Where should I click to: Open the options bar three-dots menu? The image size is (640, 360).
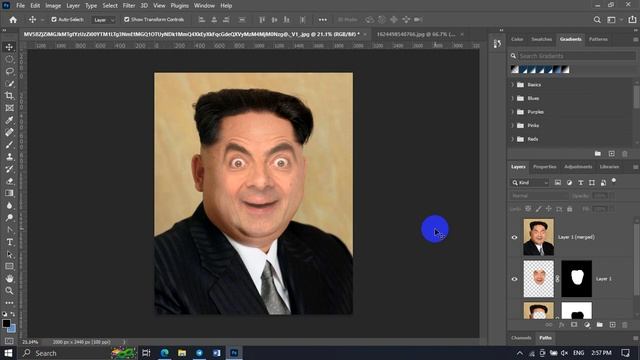pos(322,20)
